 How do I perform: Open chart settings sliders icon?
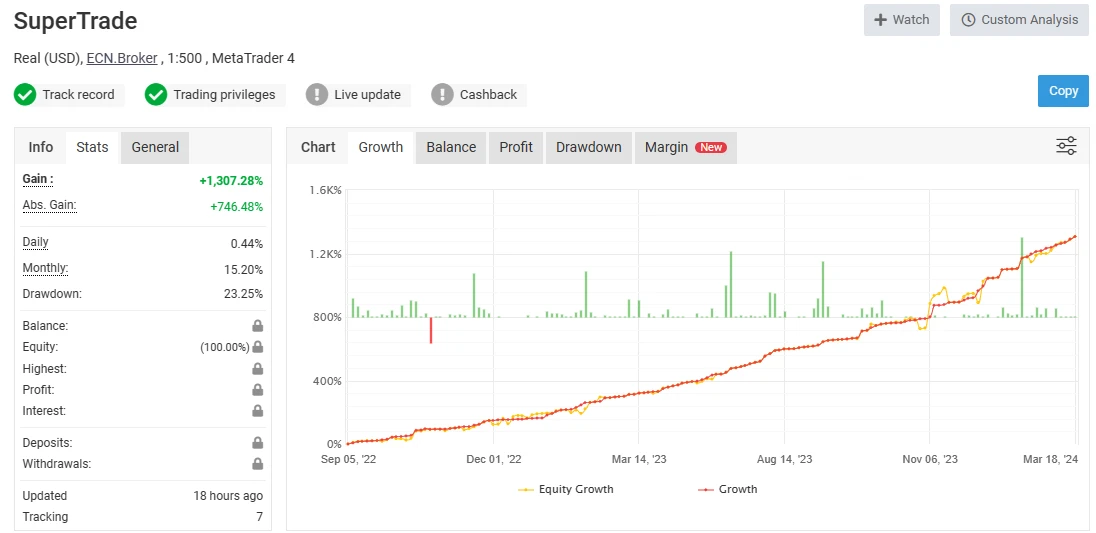point(1066,147)
